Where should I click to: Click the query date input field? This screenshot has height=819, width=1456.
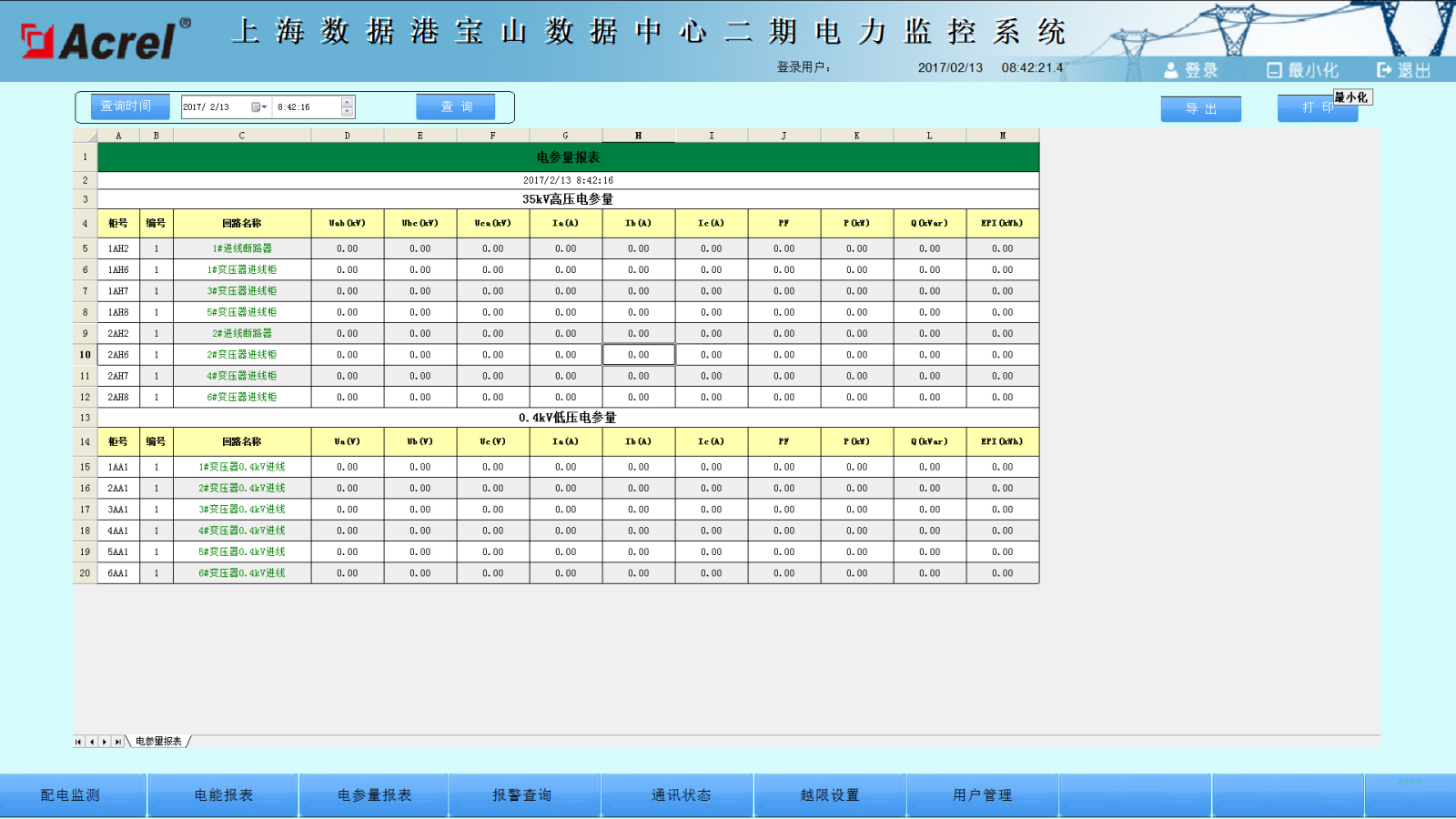click(x=215, y=107)
